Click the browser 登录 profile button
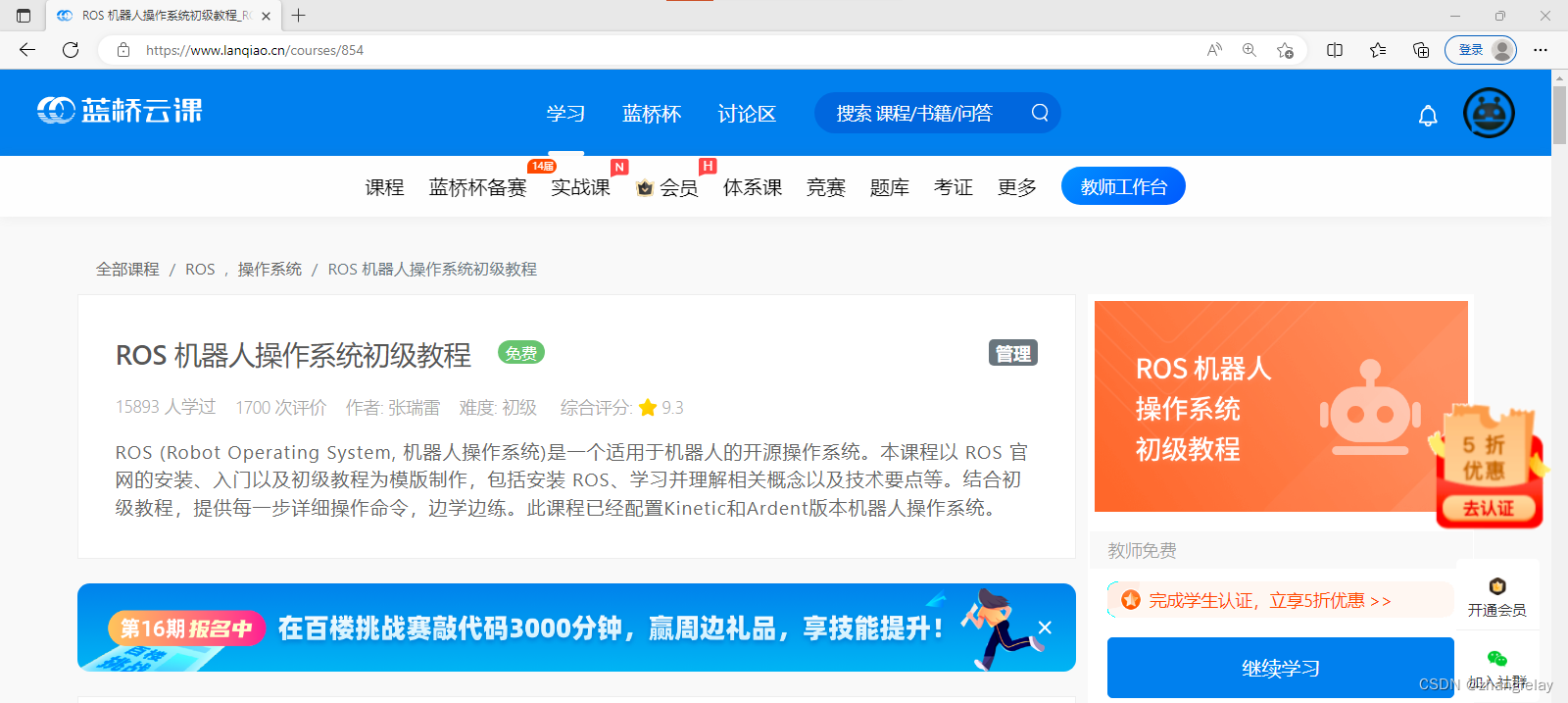 click(x=1480, y=50)
